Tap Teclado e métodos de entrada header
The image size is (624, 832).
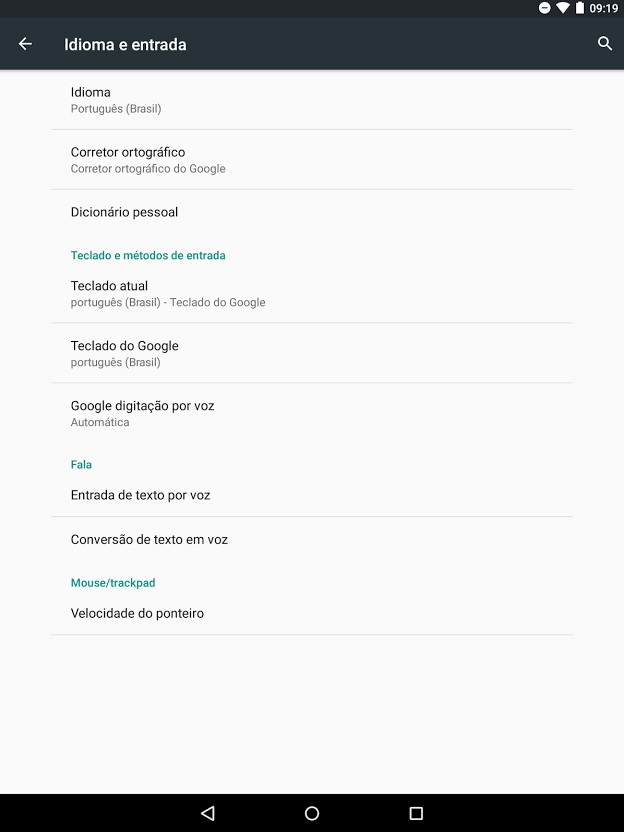pyautogui.click(x=148, y=255)
